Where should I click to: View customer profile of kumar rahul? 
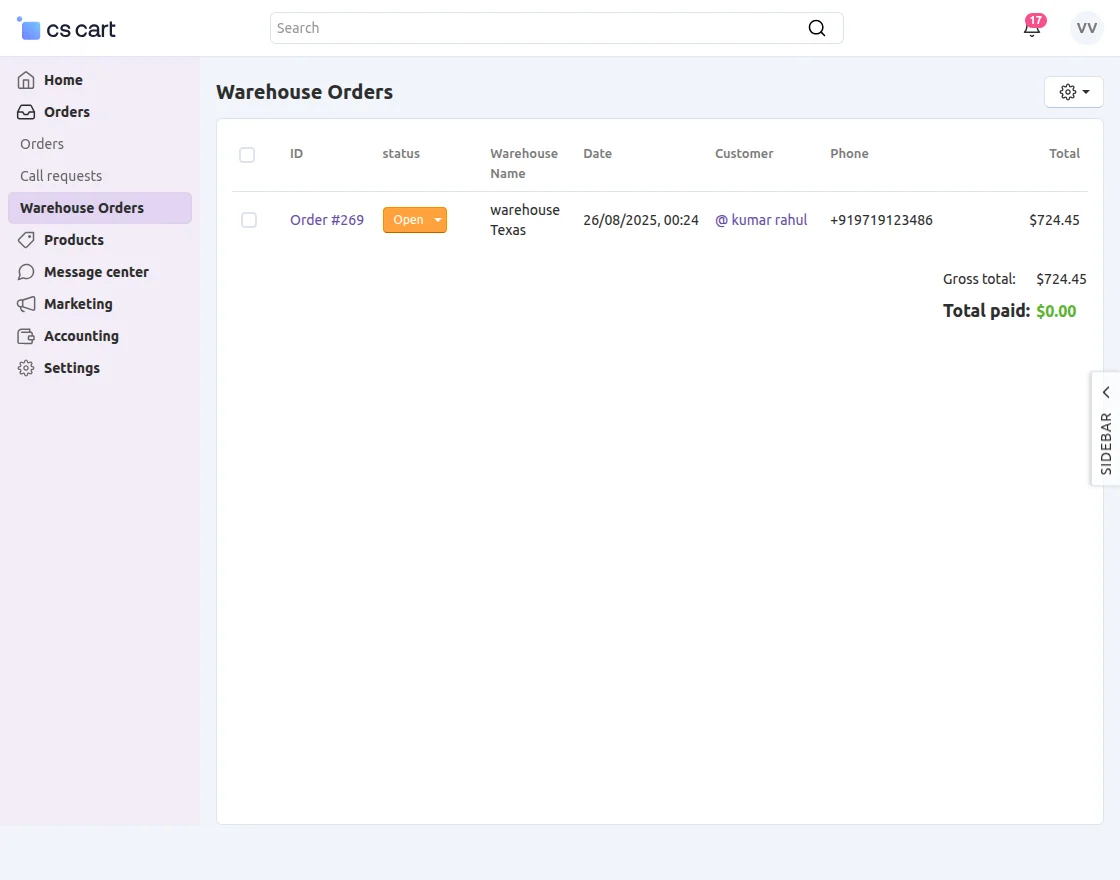point(762,220)
